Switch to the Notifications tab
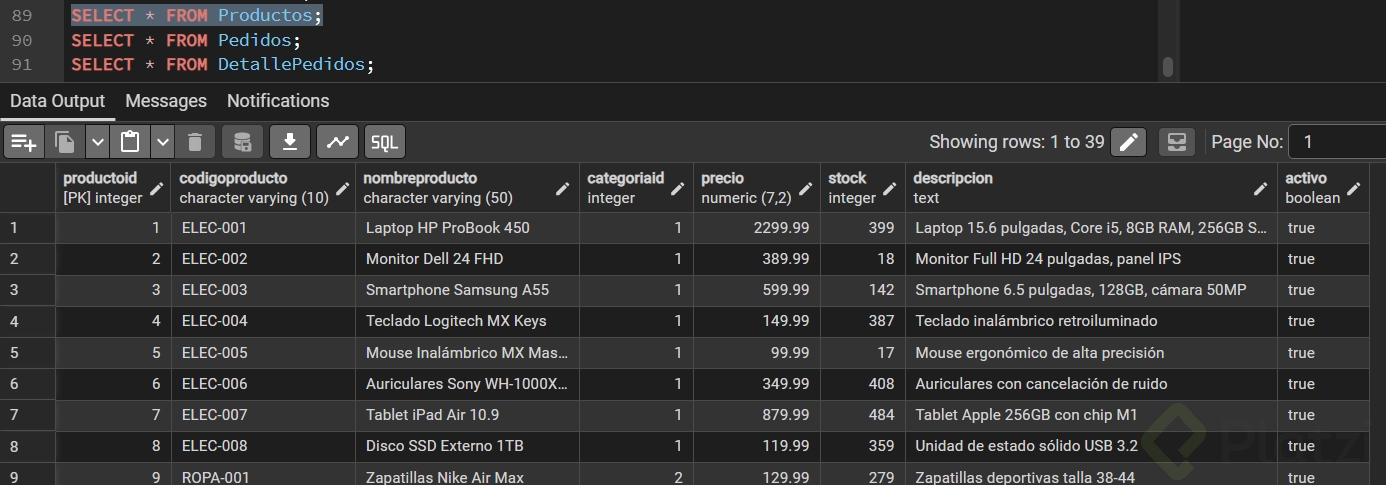The image size is (1386, 485). click(x=278, y=101)
